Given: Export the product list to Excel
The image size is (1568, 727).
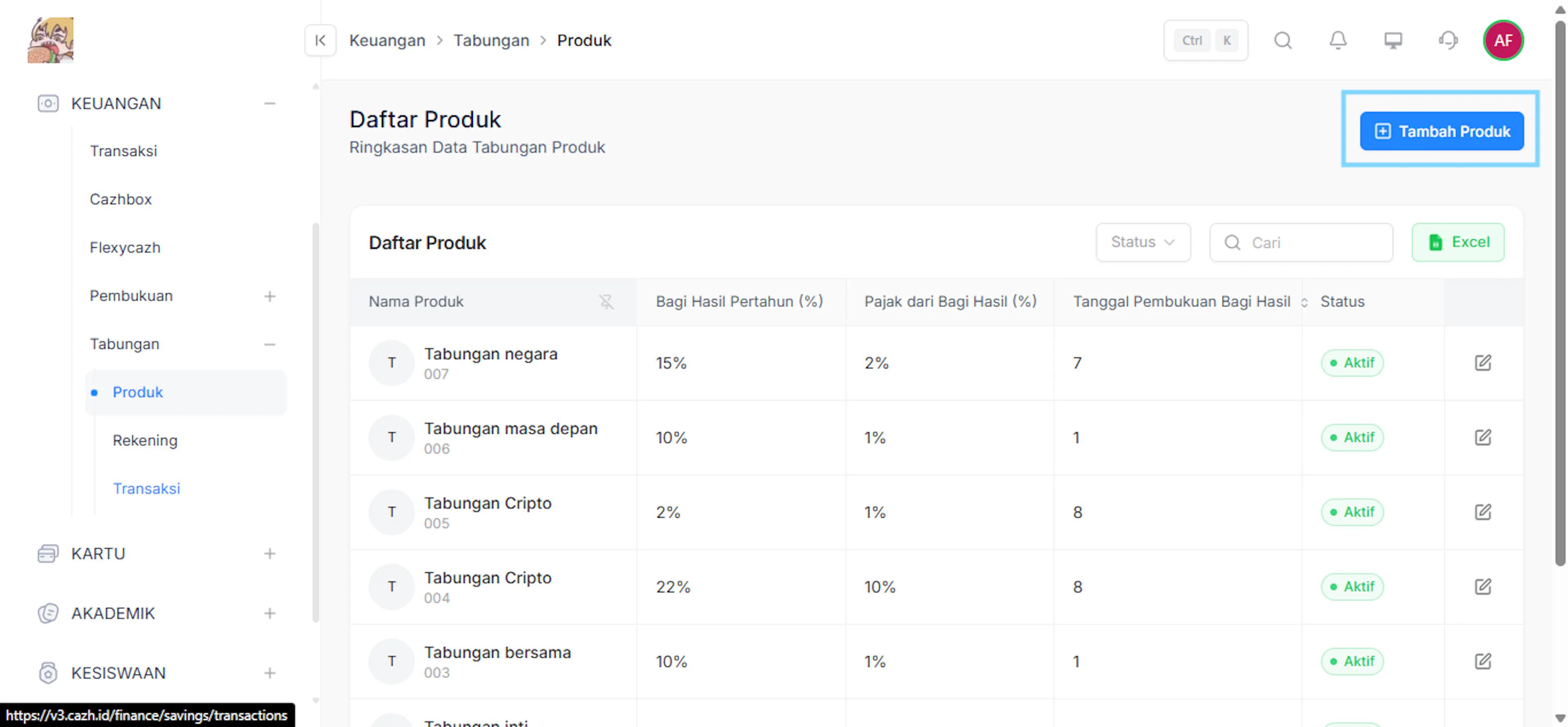Looking at the screenshot, I should pos(1458,242).
